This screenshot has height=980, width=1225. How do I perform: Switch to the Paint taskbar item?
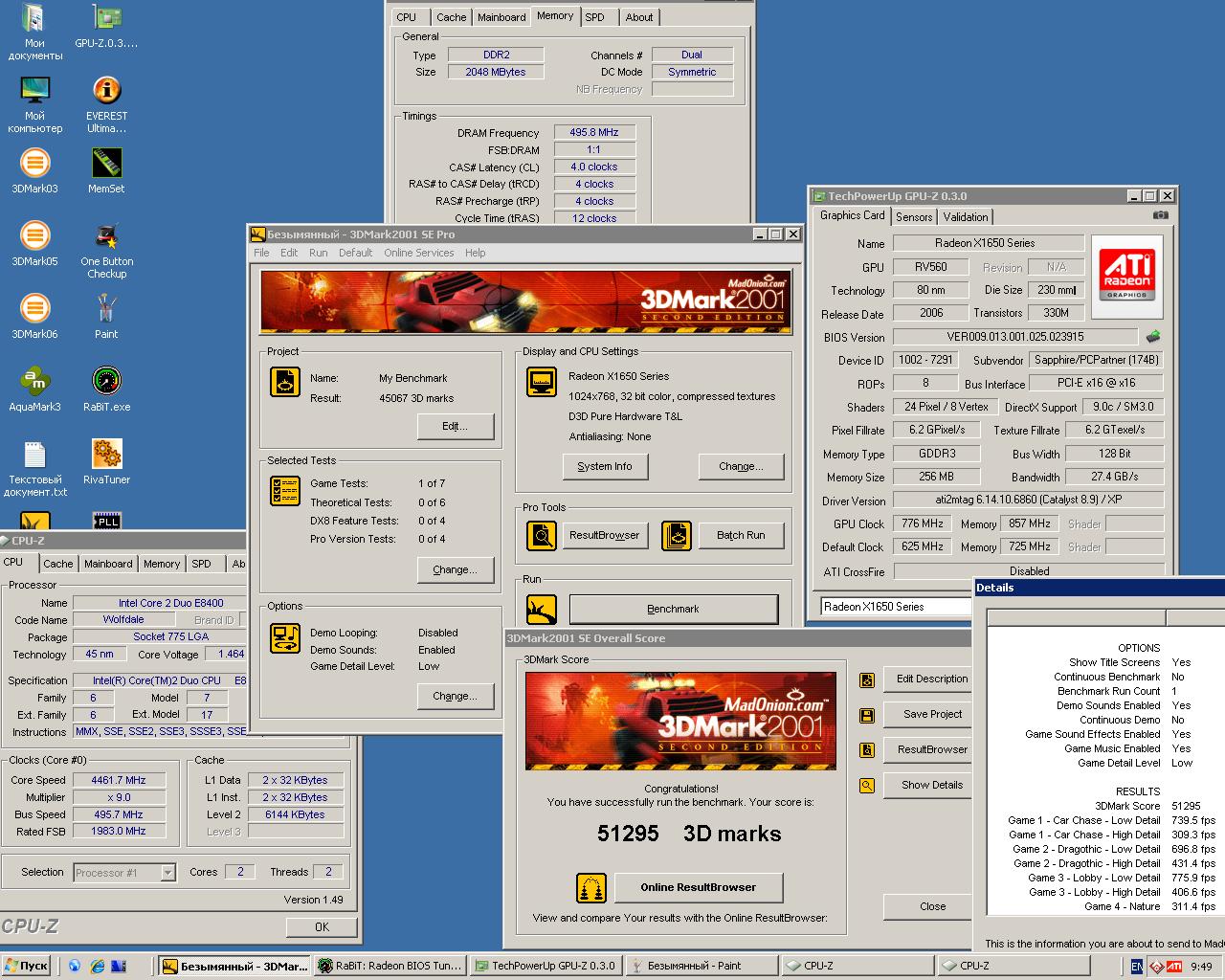point(702,966)
